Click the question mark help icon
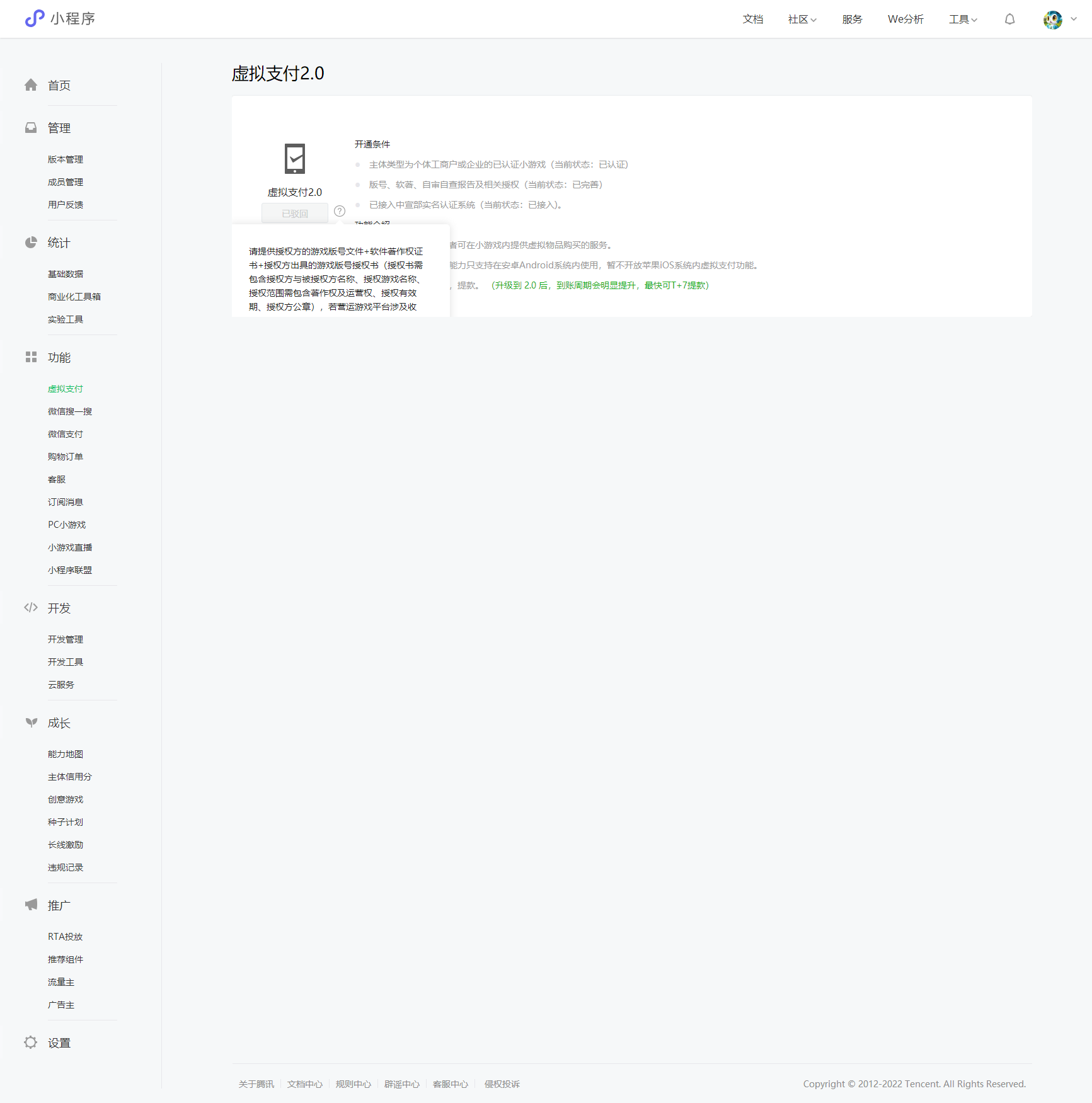Screen dimensions: 1092x1103 click(x=340, y=211)
